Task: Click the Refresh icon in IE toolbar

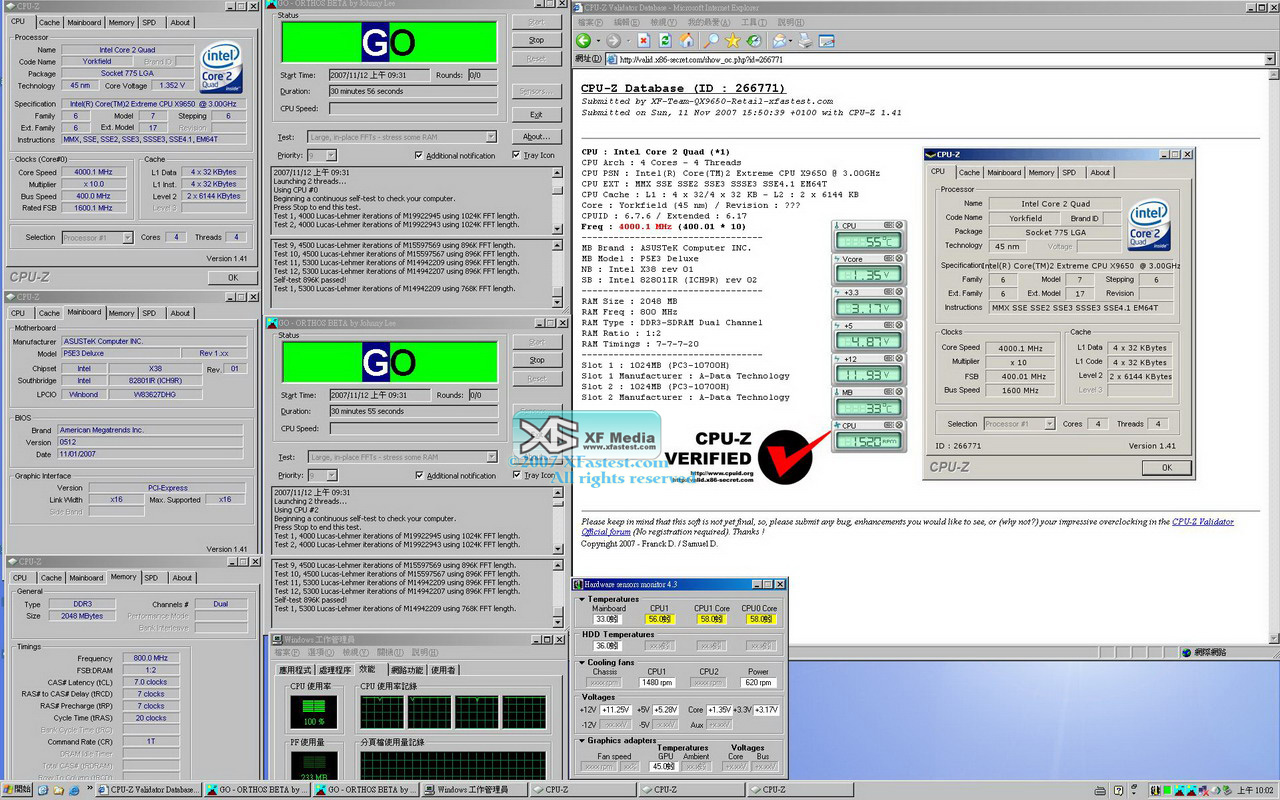Action: point(664,41)
